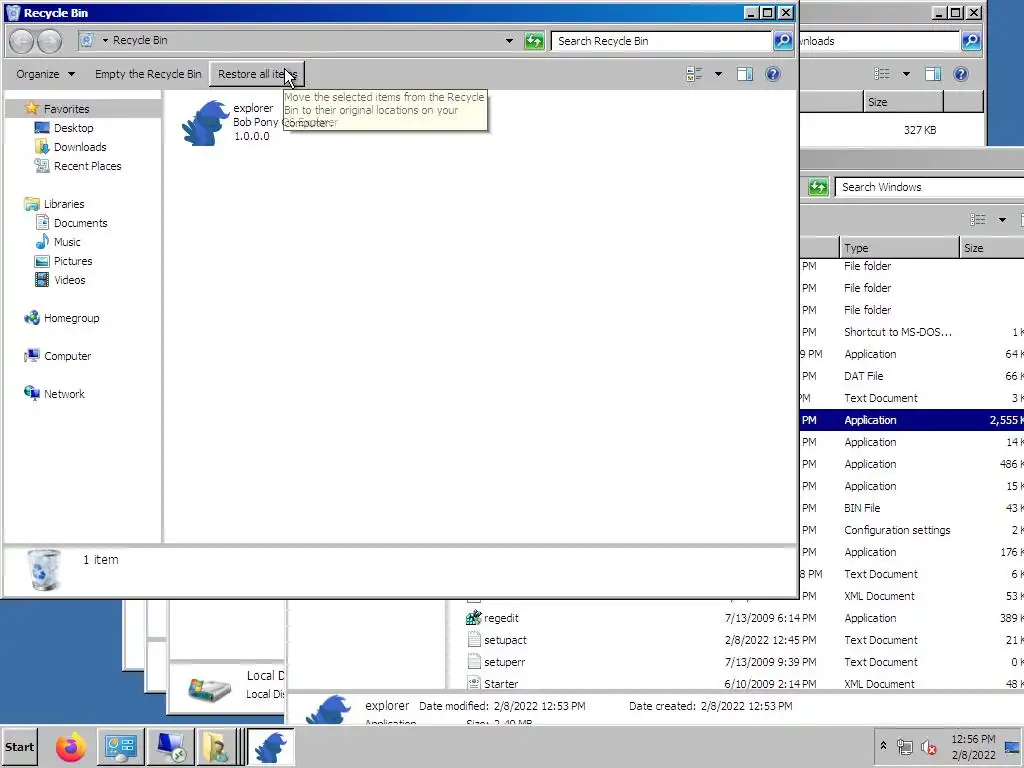Click the muted volume tray icon
Viewport: 1024px width, 768px height.
pyautogui.click(x=928, y=747)
